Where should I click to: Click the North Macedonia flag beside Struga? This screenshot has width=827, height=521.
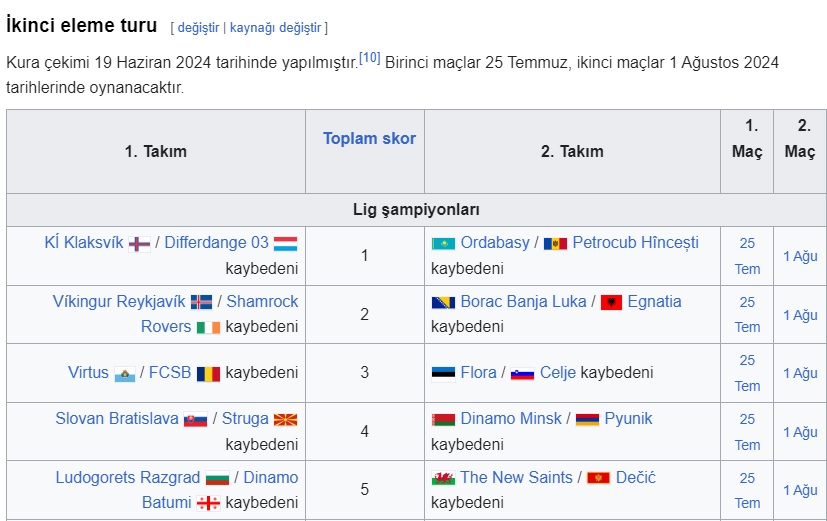(285, 420)
